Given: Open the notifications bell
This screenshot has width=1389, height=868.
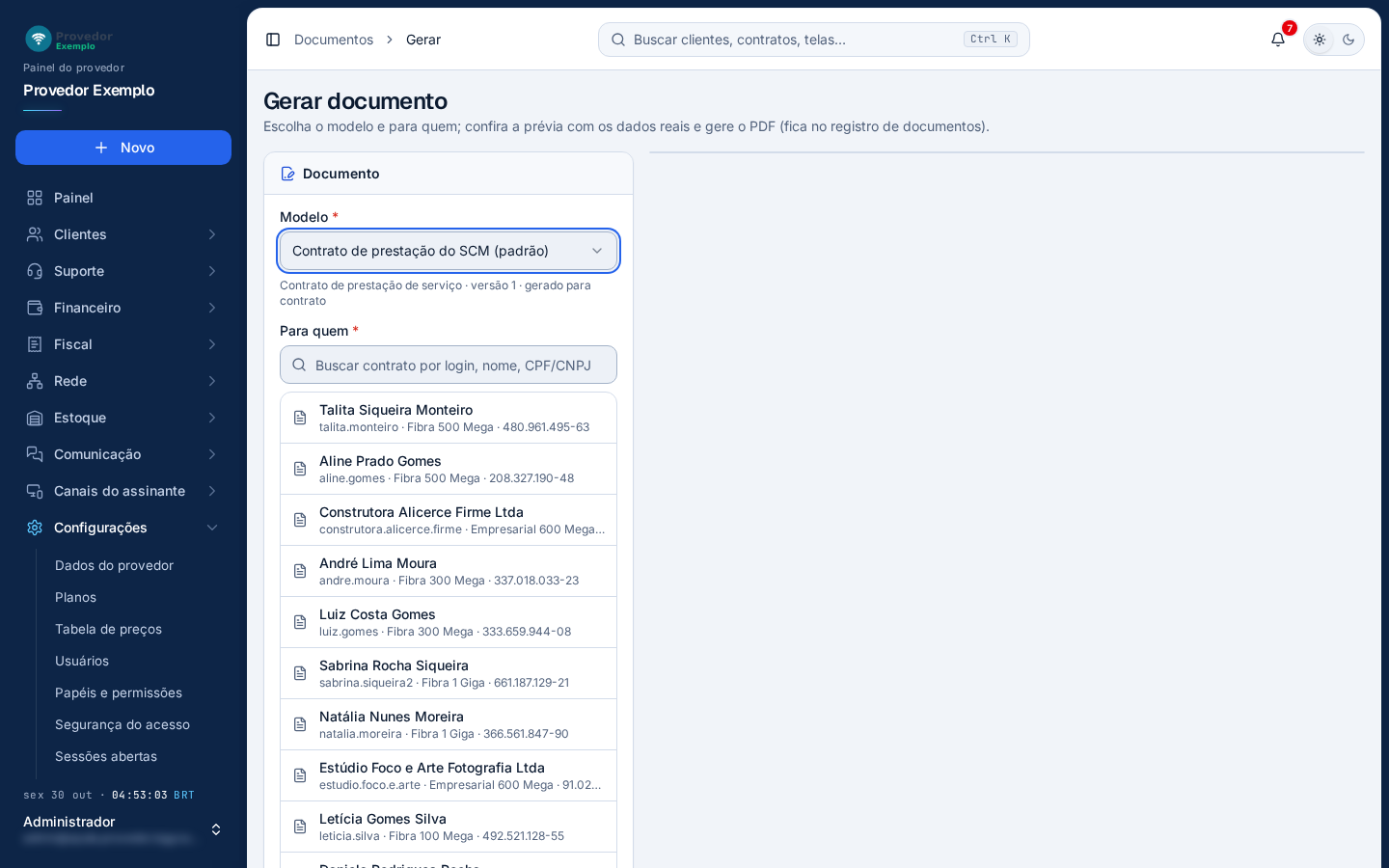Looking at the screenshot, I should (1278, 40).
